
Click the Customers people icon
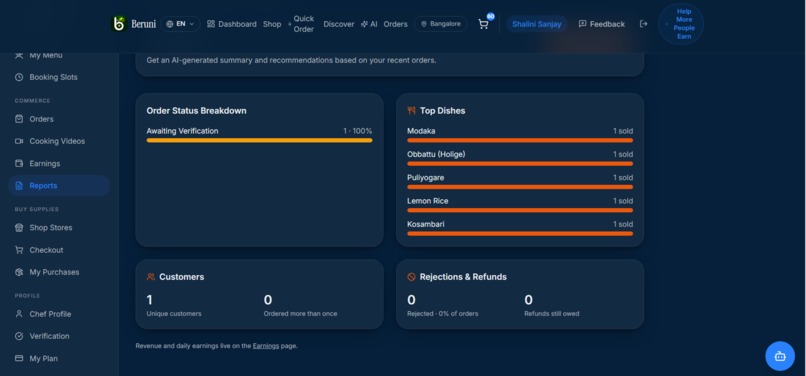tap(151, 277)
